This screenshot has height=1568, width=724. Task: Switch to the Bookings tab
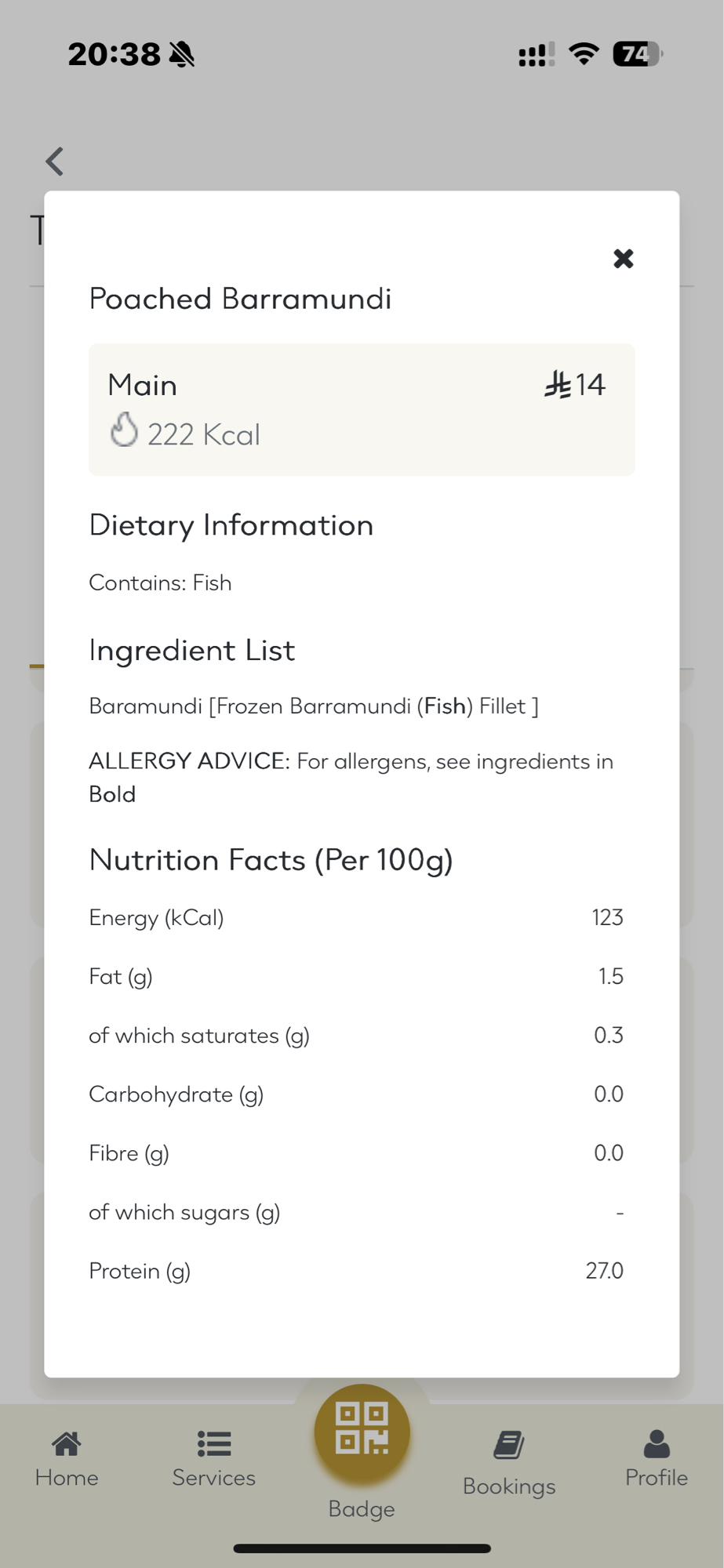[509, 1463]
